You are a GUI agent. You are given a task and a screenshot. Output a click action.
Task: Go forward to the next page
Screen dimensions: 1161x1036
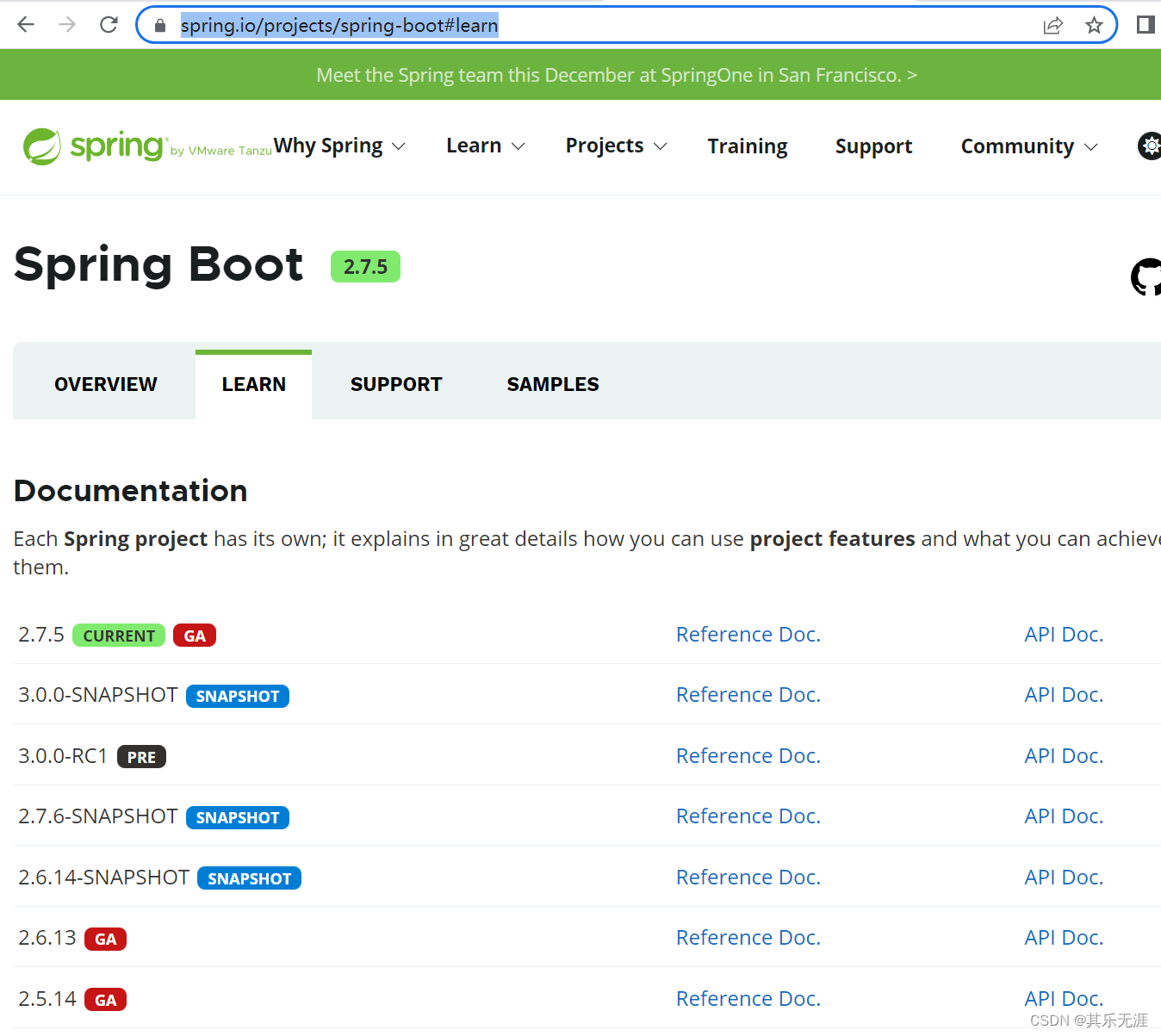click(67, 25)
